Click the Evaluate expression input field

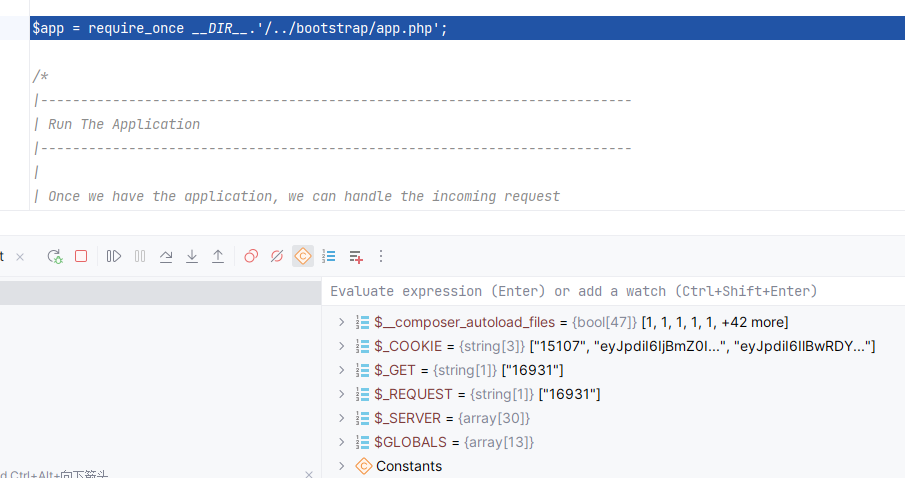coord(610,291)
